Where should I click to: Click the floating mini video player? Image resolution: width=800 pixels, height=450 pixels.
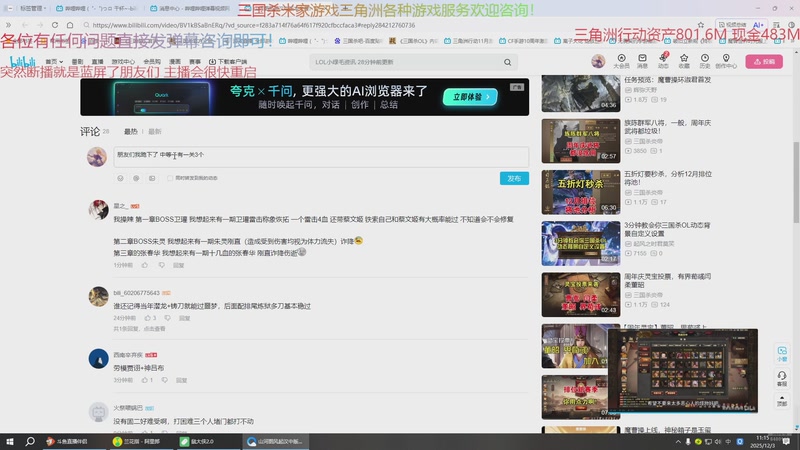tap(683, 370)
